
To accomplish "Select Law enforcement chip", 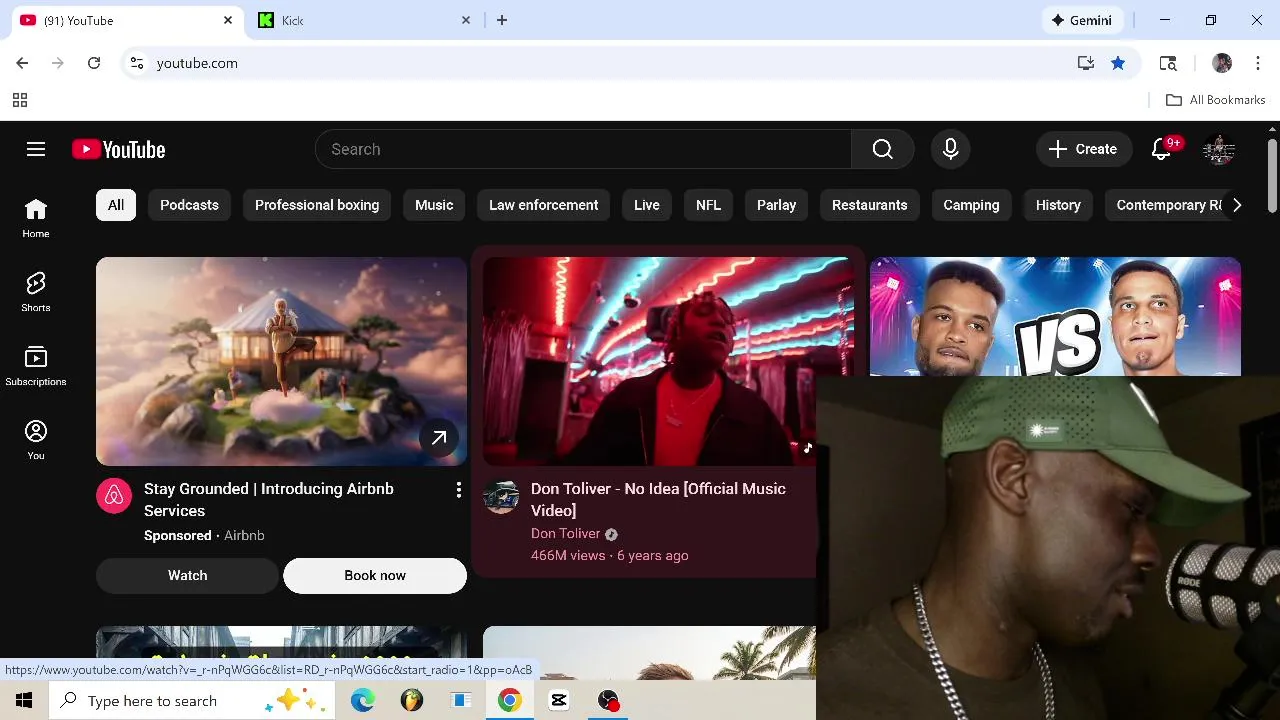I will tap(544, 205).
